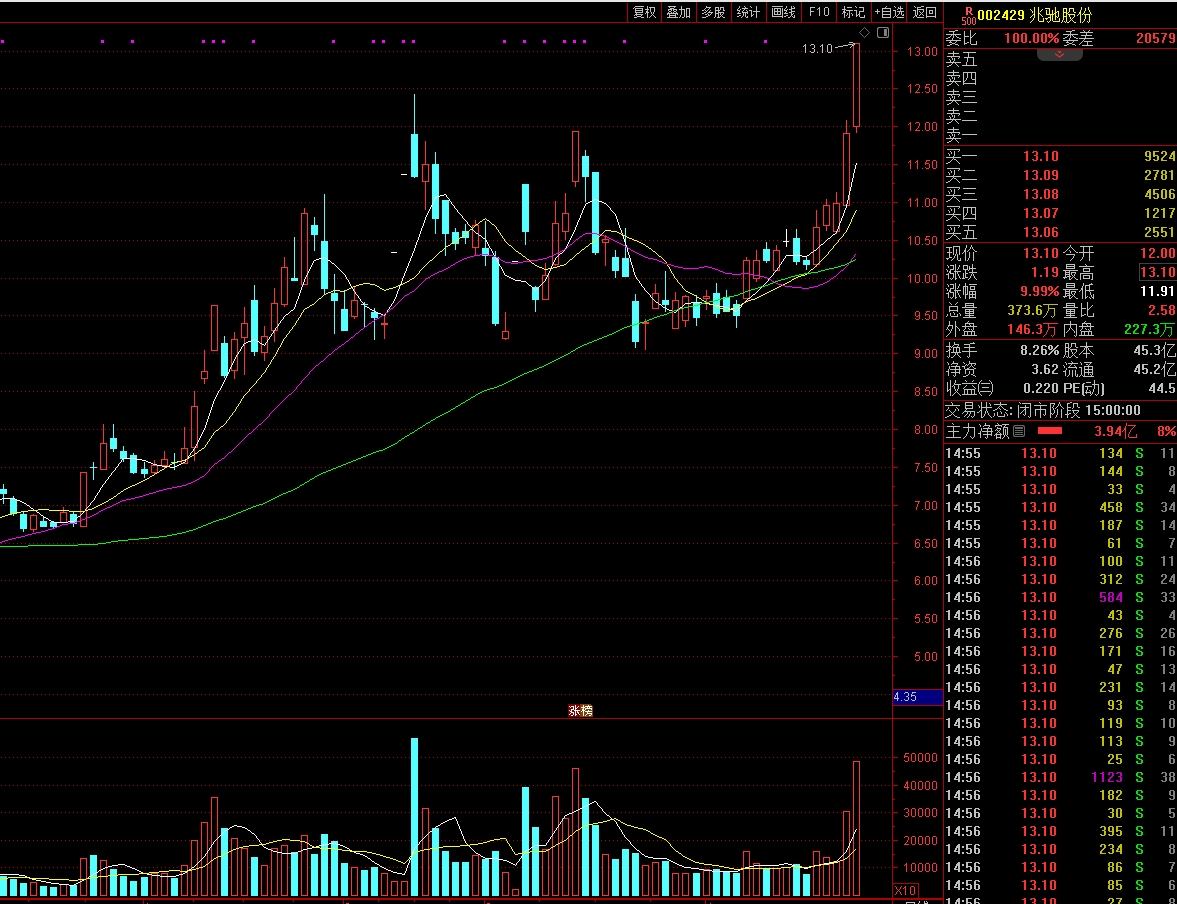Open the 统计 statistics tool
The width and height of the screenshot is (1177, 904).
click(748, 12)
